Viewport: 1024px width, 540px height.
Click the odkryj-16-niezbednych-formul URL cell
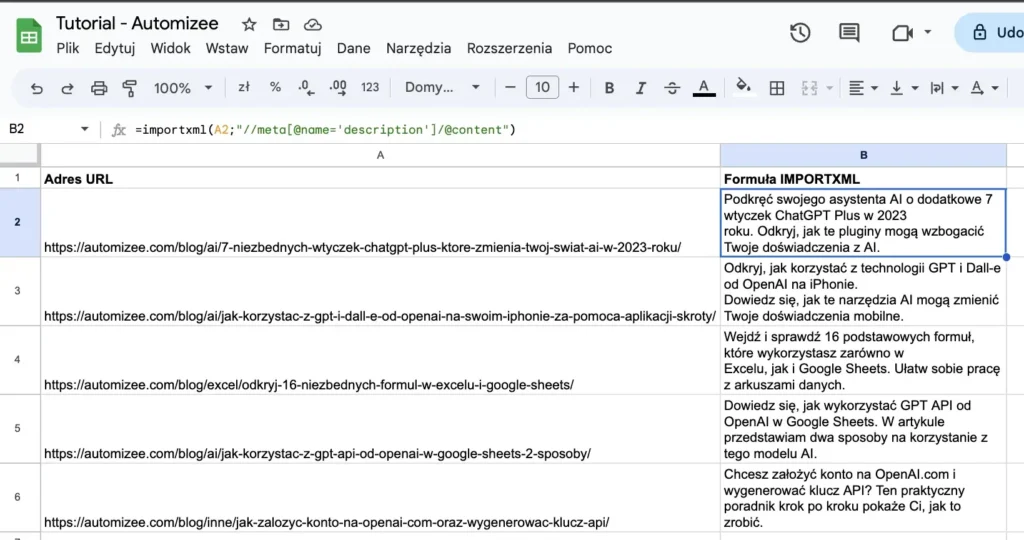click(380, 360)
